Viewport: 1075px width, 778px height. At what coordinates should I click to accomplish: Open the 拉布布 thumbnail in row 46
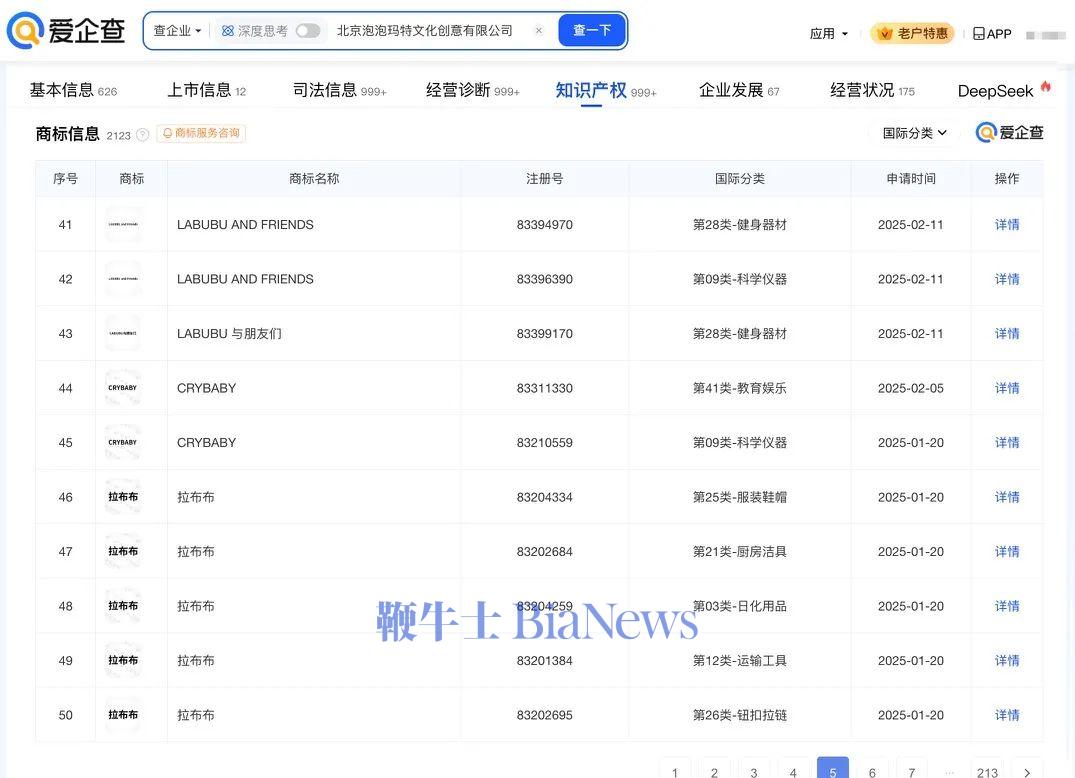(x=123, y=497)
